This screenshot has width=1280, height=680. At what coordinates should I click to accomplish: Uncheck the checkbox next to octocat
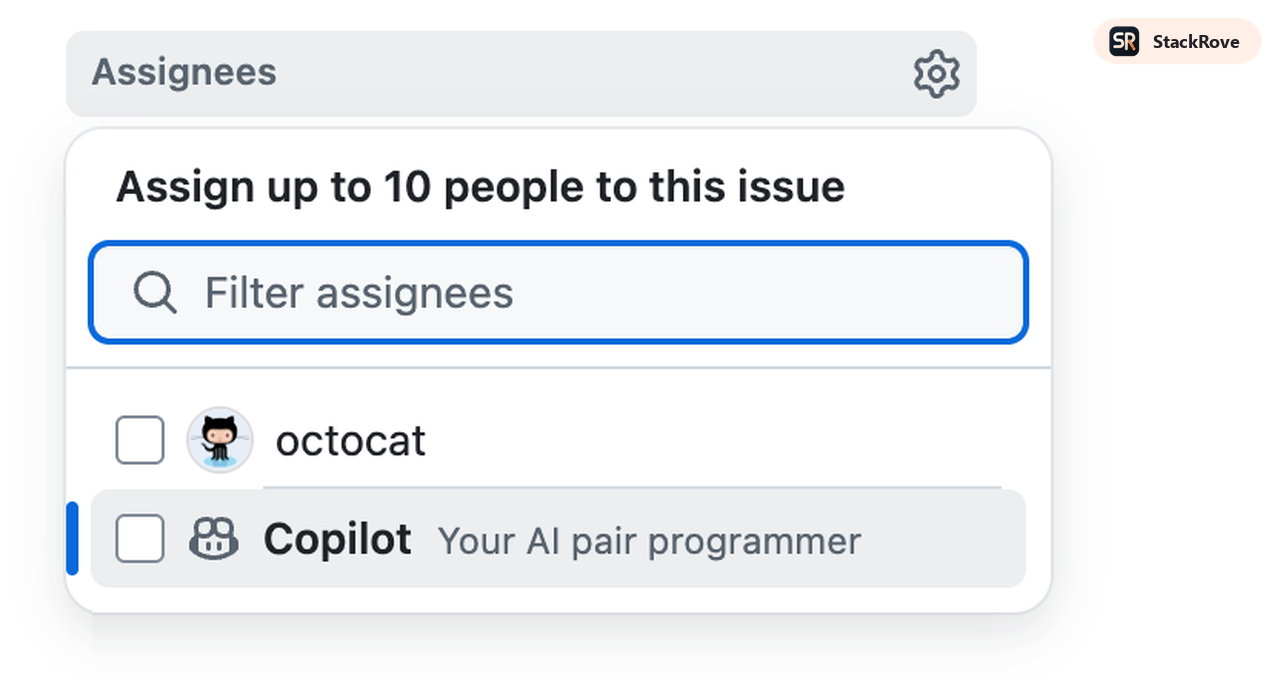coord(139,440)
